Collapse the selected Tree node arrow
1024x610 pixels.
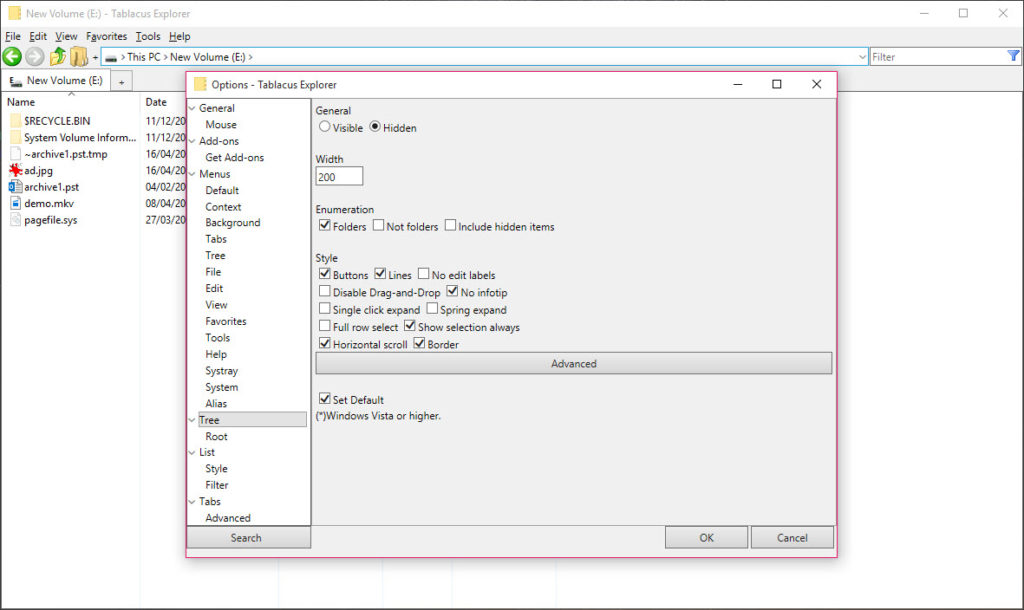[192, 420]
